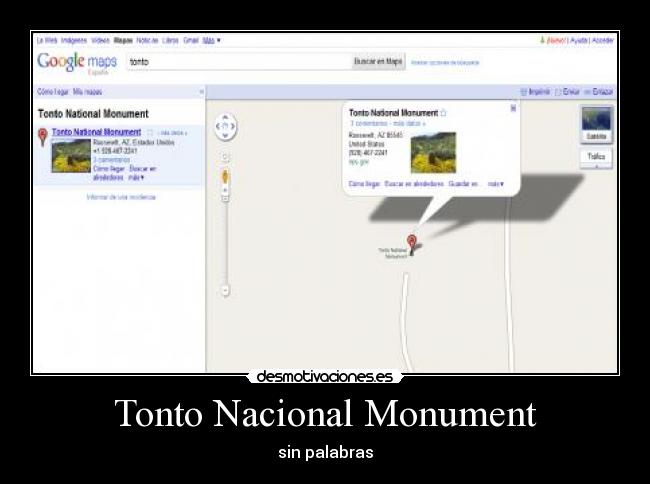Viewport: 650px width, 484px height.
Task: Expand the arrow beneath the Tráfico button
Action: [596, 166]
